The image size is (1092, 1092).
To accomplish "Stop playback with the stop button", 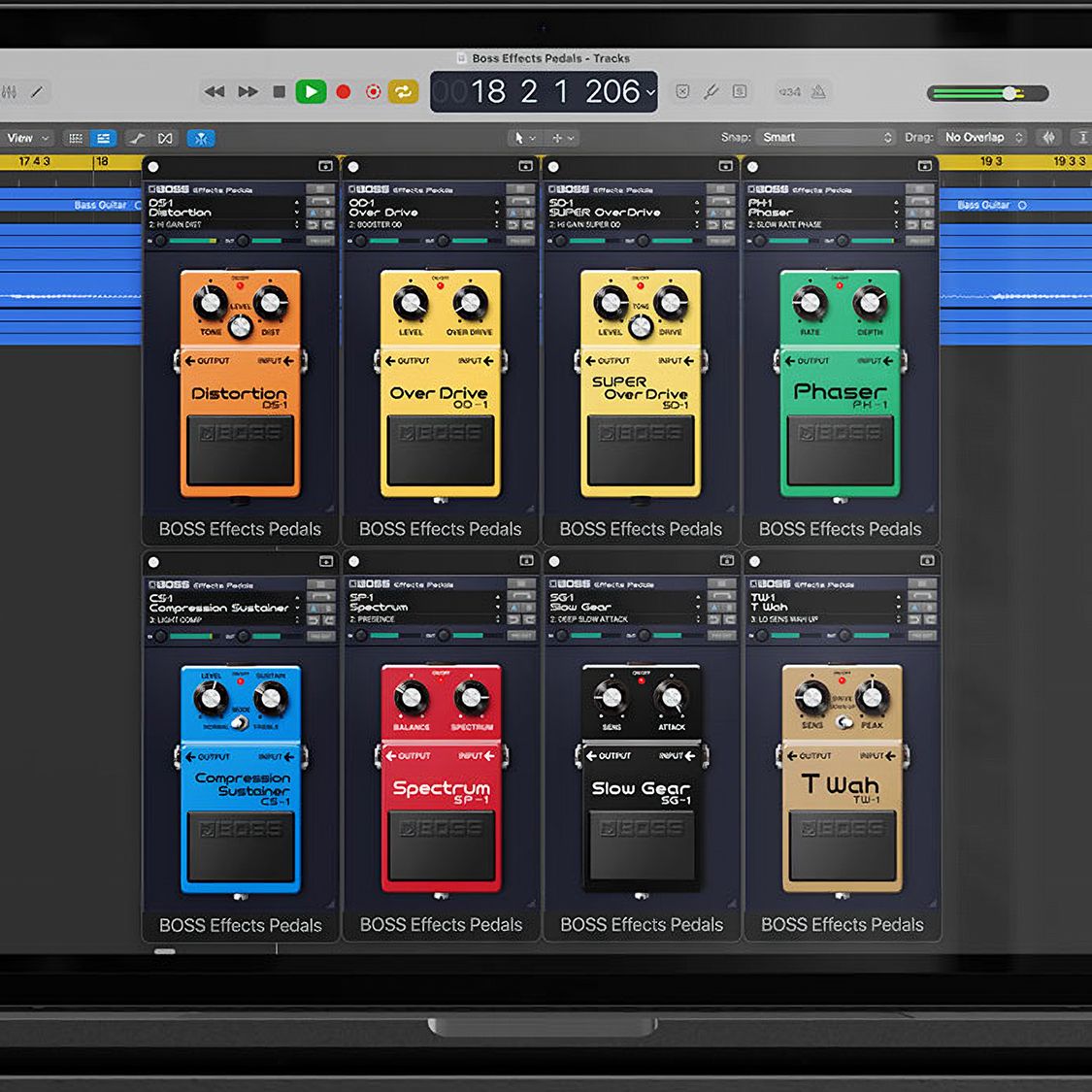I will (280, 91).
